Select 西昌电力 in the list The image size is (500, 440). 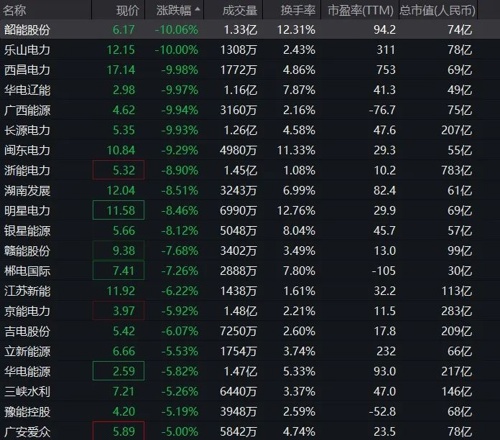pos(27,70)
